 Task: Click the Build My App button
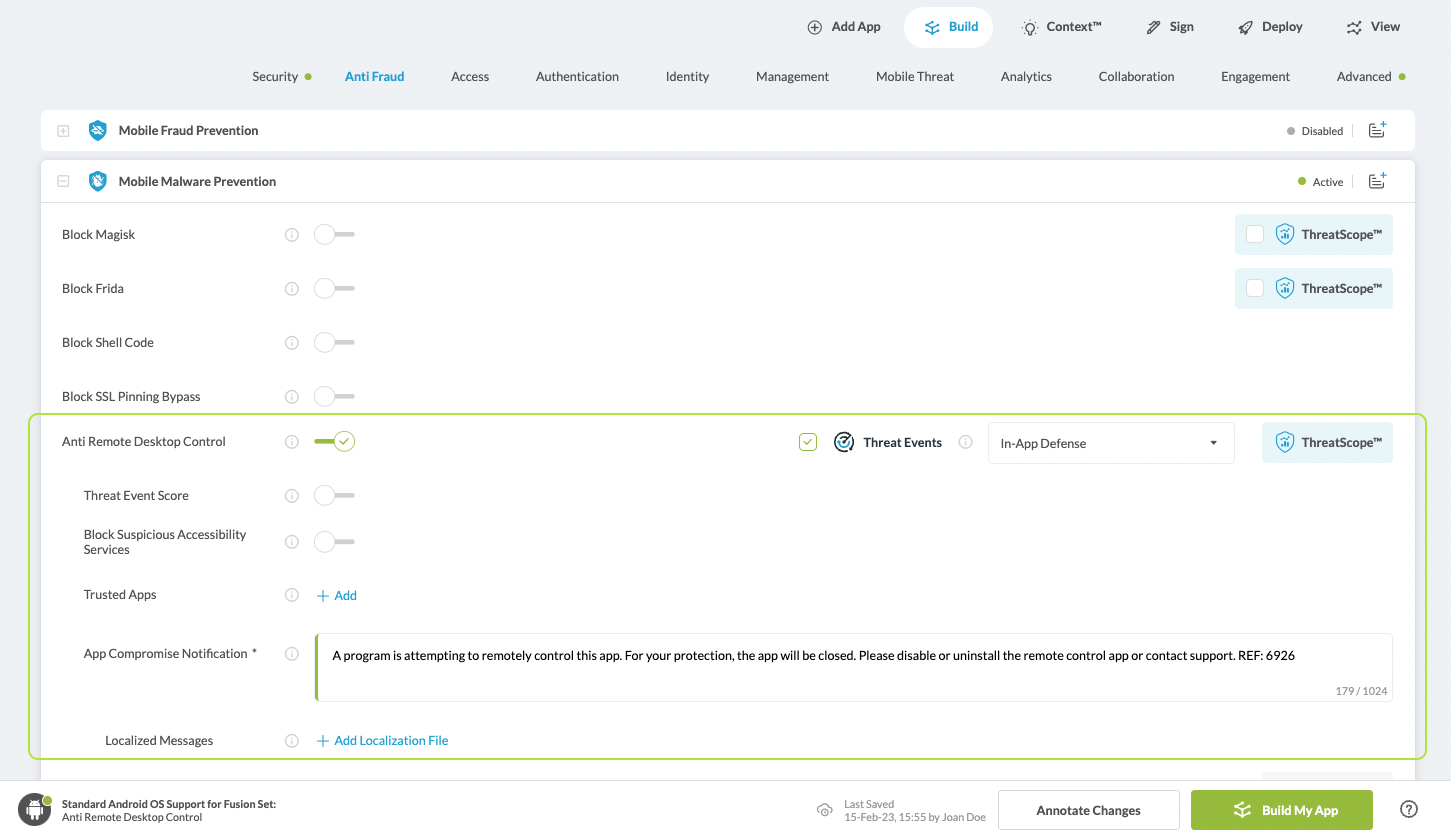[1281, 810]
